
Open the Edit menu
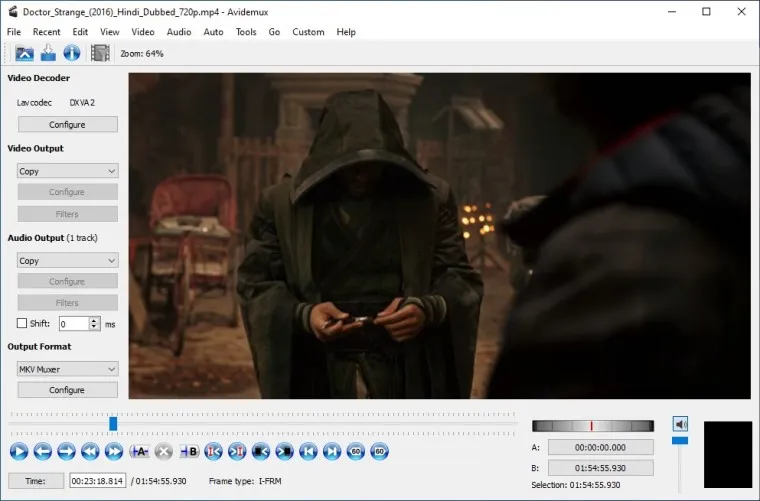[x=80, y=32]
